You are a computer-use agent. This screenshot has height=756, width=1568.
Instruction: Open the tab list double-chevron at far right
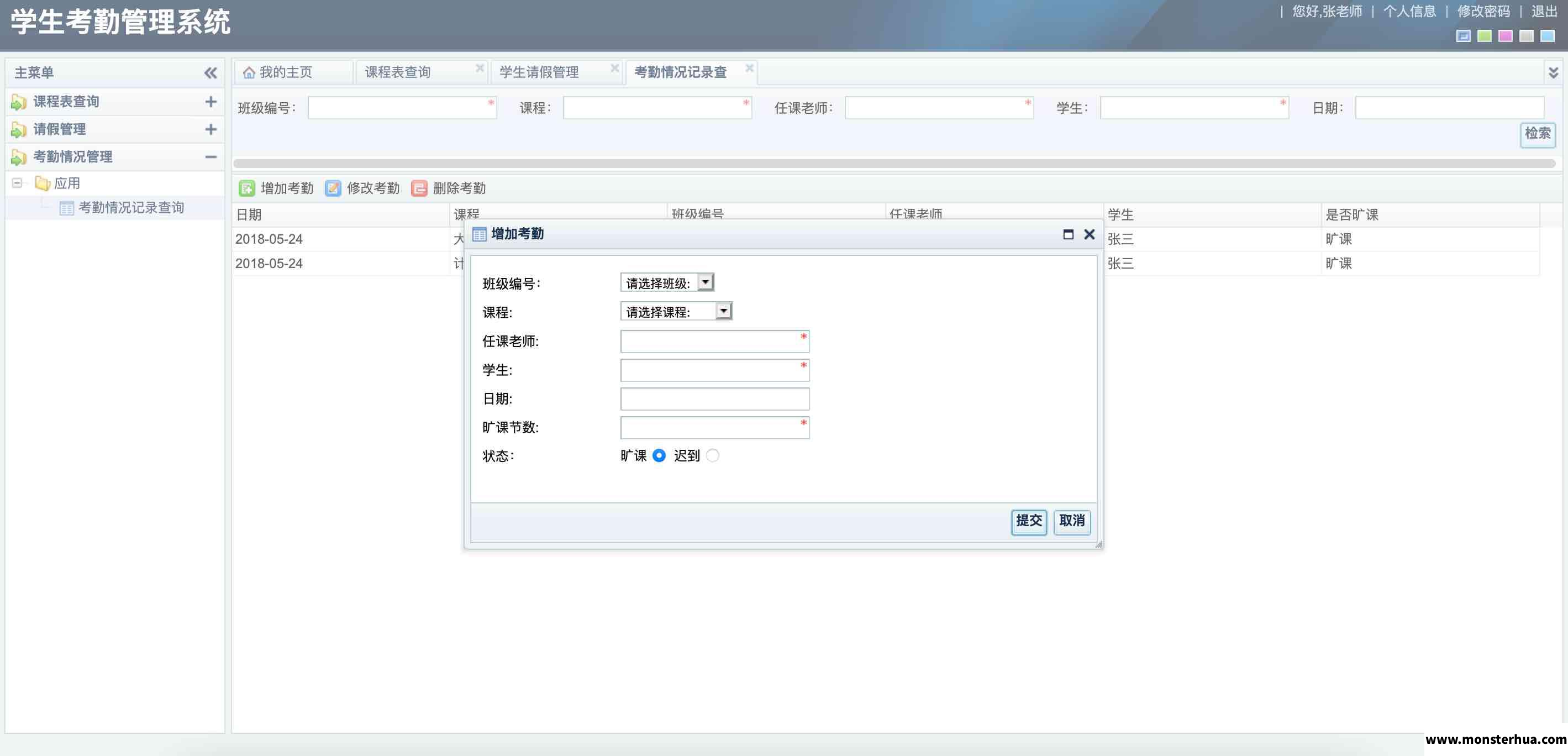tap(1554, 72)
